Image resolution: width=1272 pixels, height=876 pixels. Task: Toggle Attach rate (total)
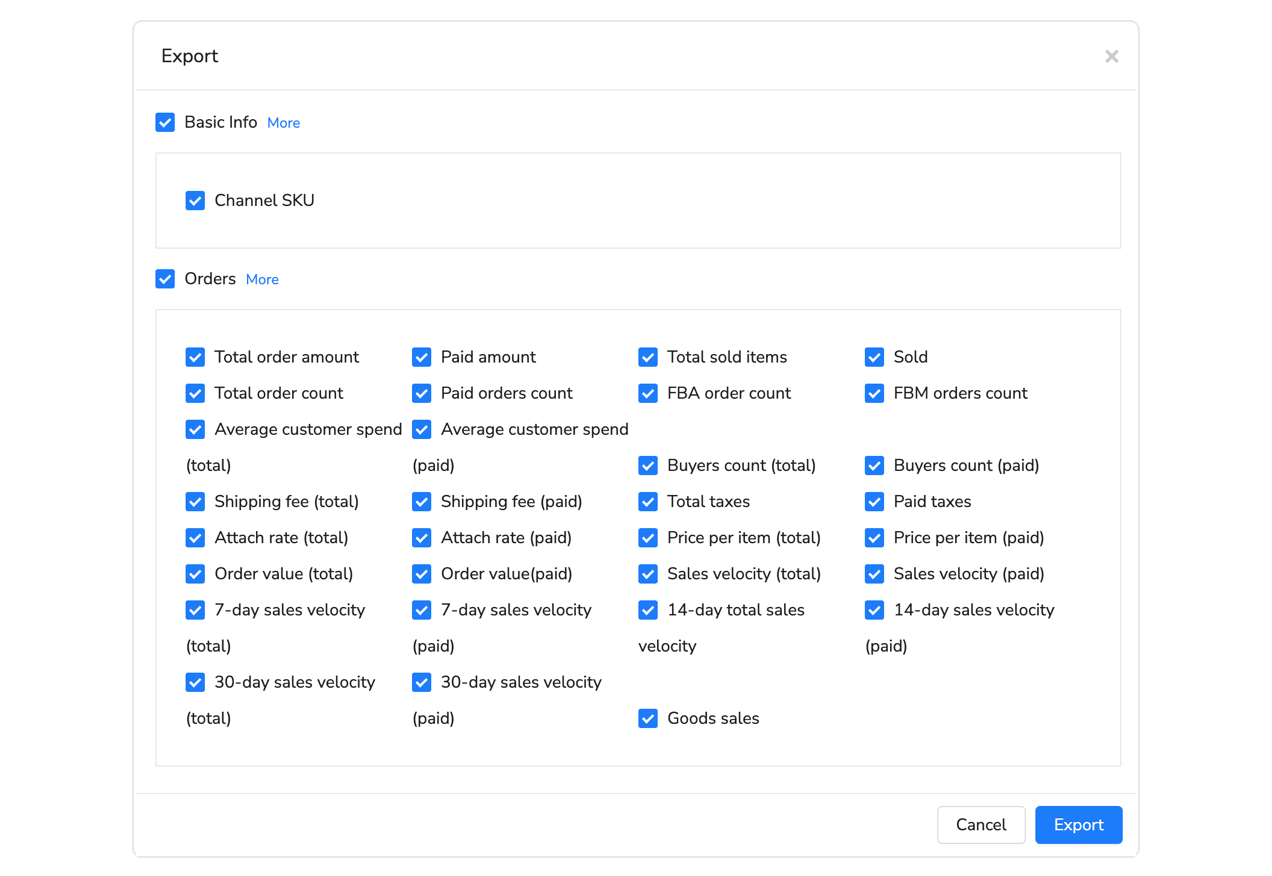coord(195,537)
